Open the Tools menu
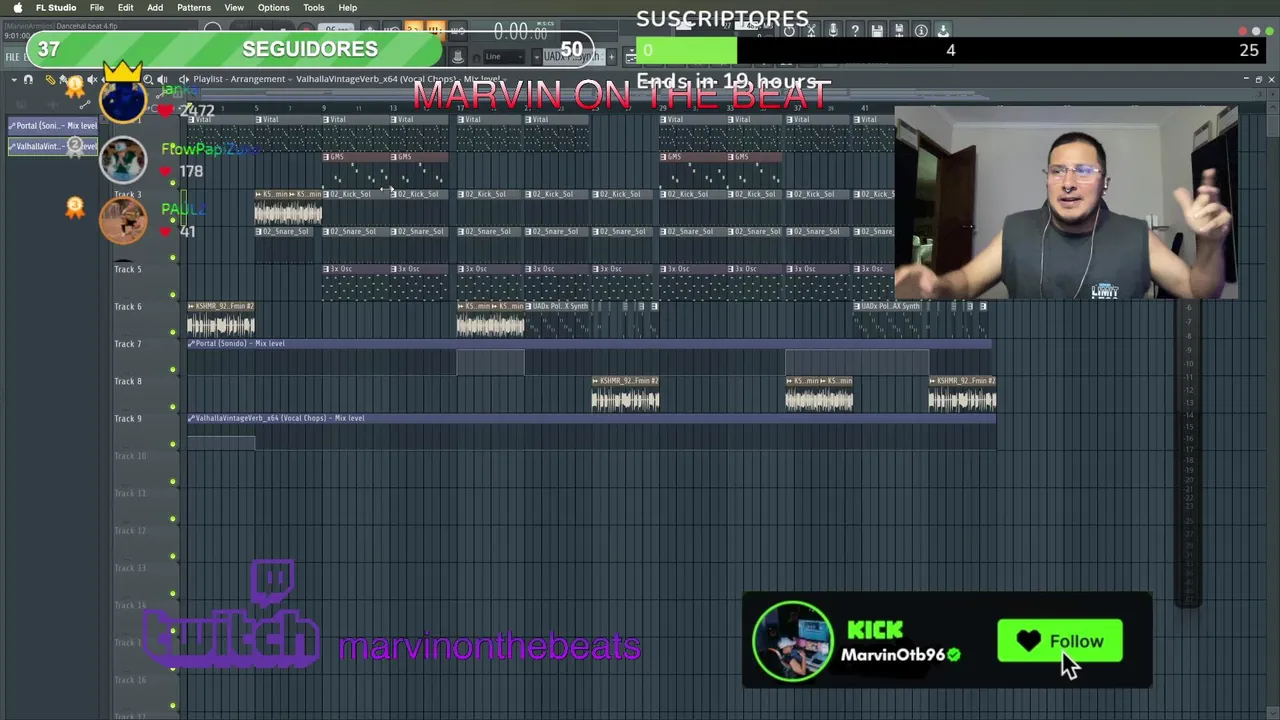This screenshot has width=1280, height=720. (x=313, y=8)
